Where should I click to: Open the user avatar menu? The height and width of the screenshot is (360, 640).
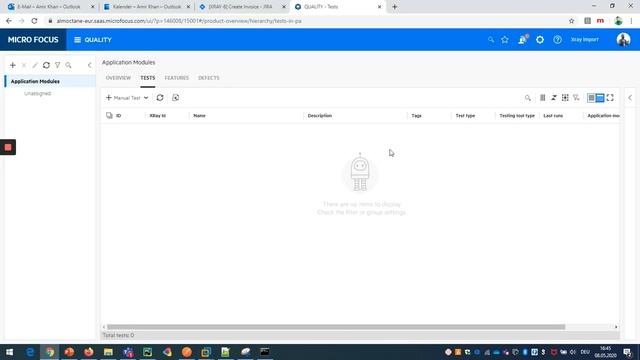point(623,40)
